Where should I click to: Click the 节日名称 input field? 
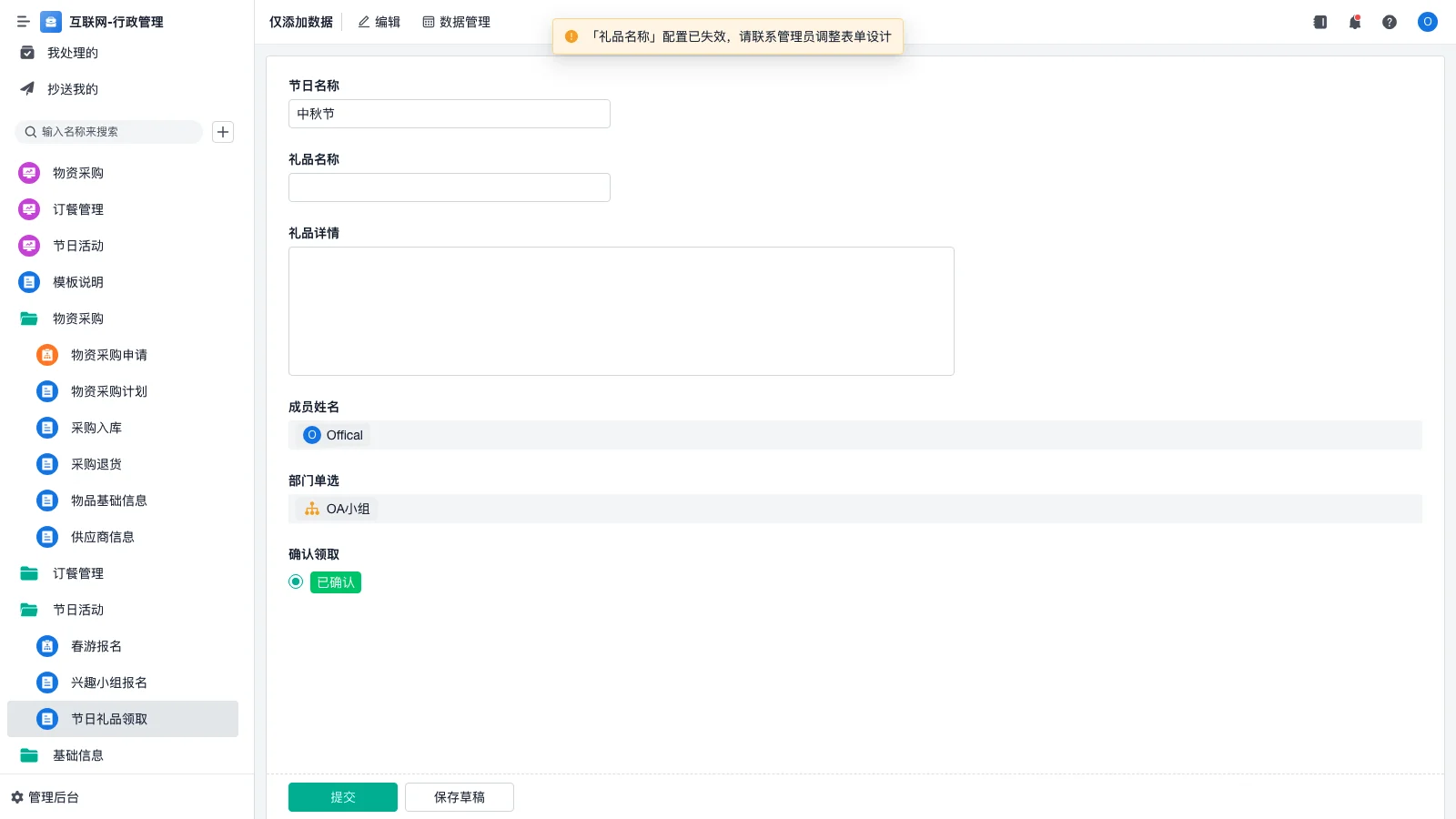pos(449,113)
